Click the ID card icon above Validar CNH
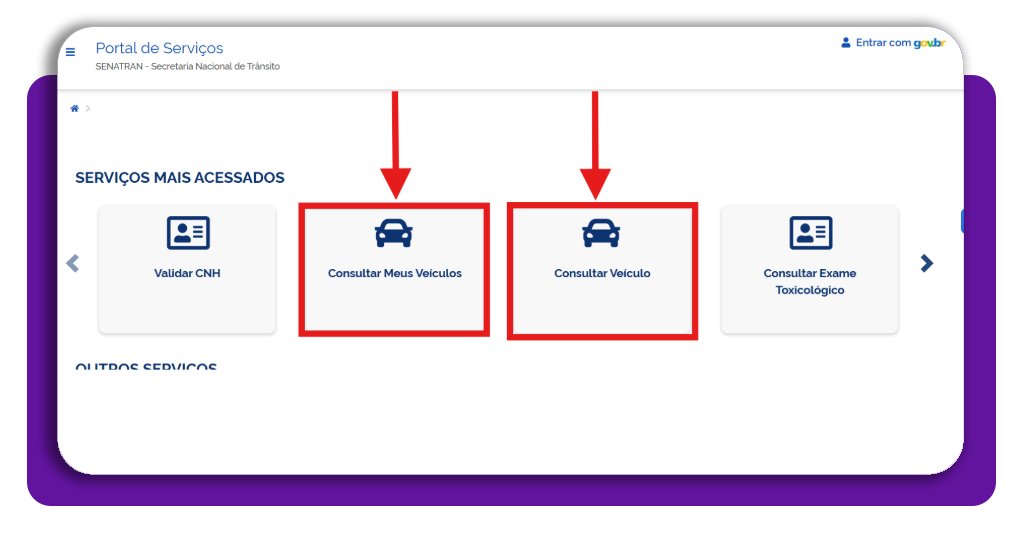Image resolution: width=1024 pixels, height=536 pixels. click(187, 233)
